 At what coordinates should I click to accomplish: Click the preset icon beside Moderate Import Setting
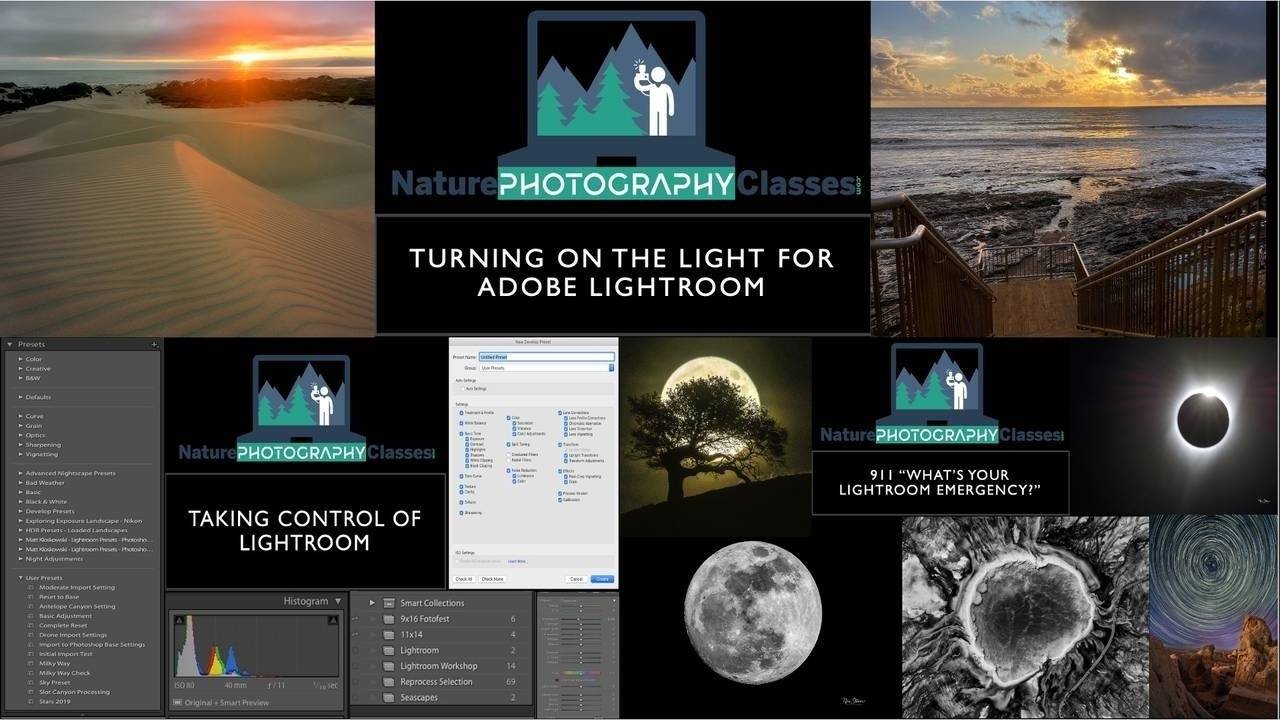31,587
